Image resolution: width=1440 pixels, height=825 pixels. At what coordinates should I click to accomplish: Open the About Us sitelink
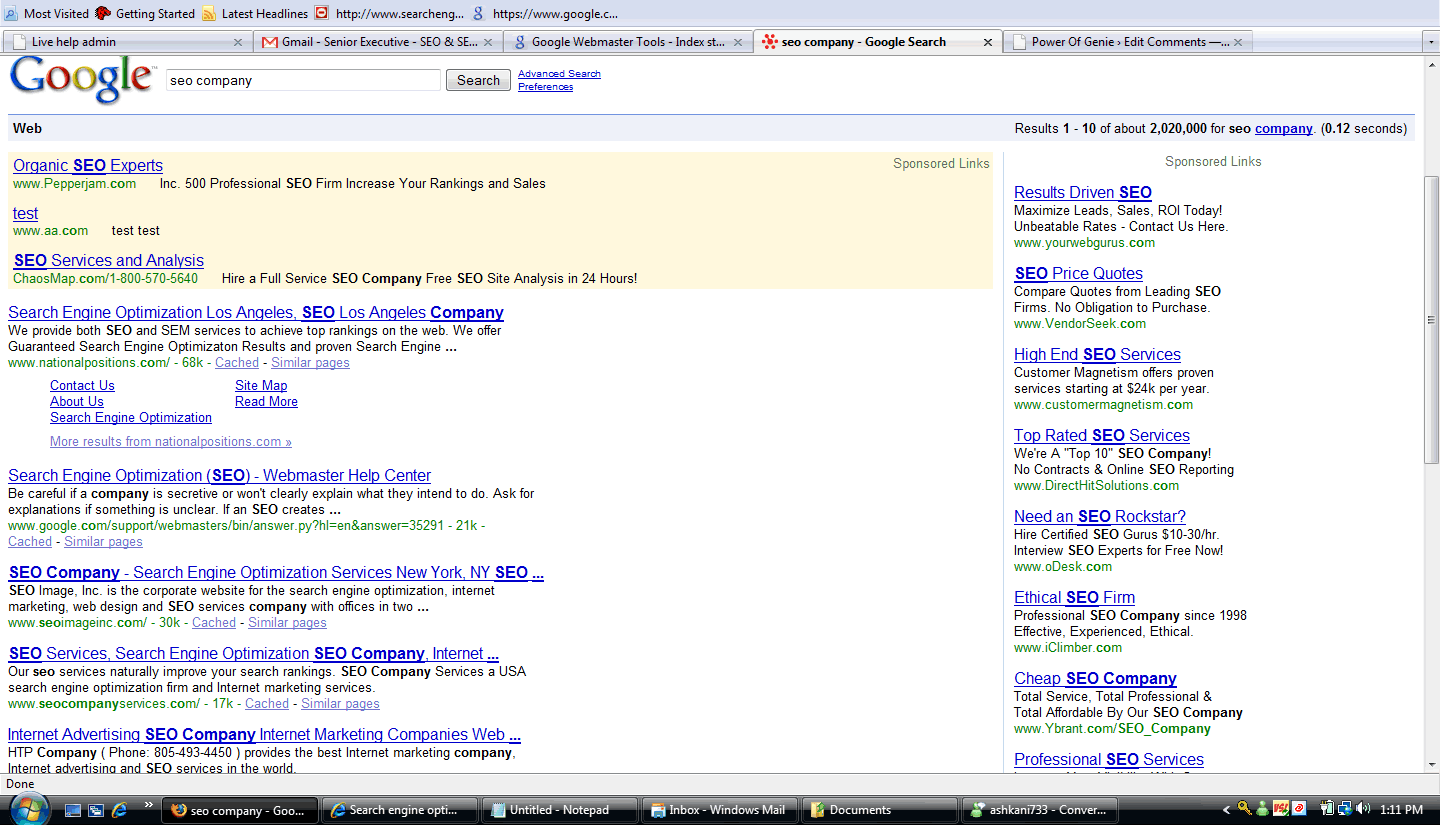coord(77,402)
